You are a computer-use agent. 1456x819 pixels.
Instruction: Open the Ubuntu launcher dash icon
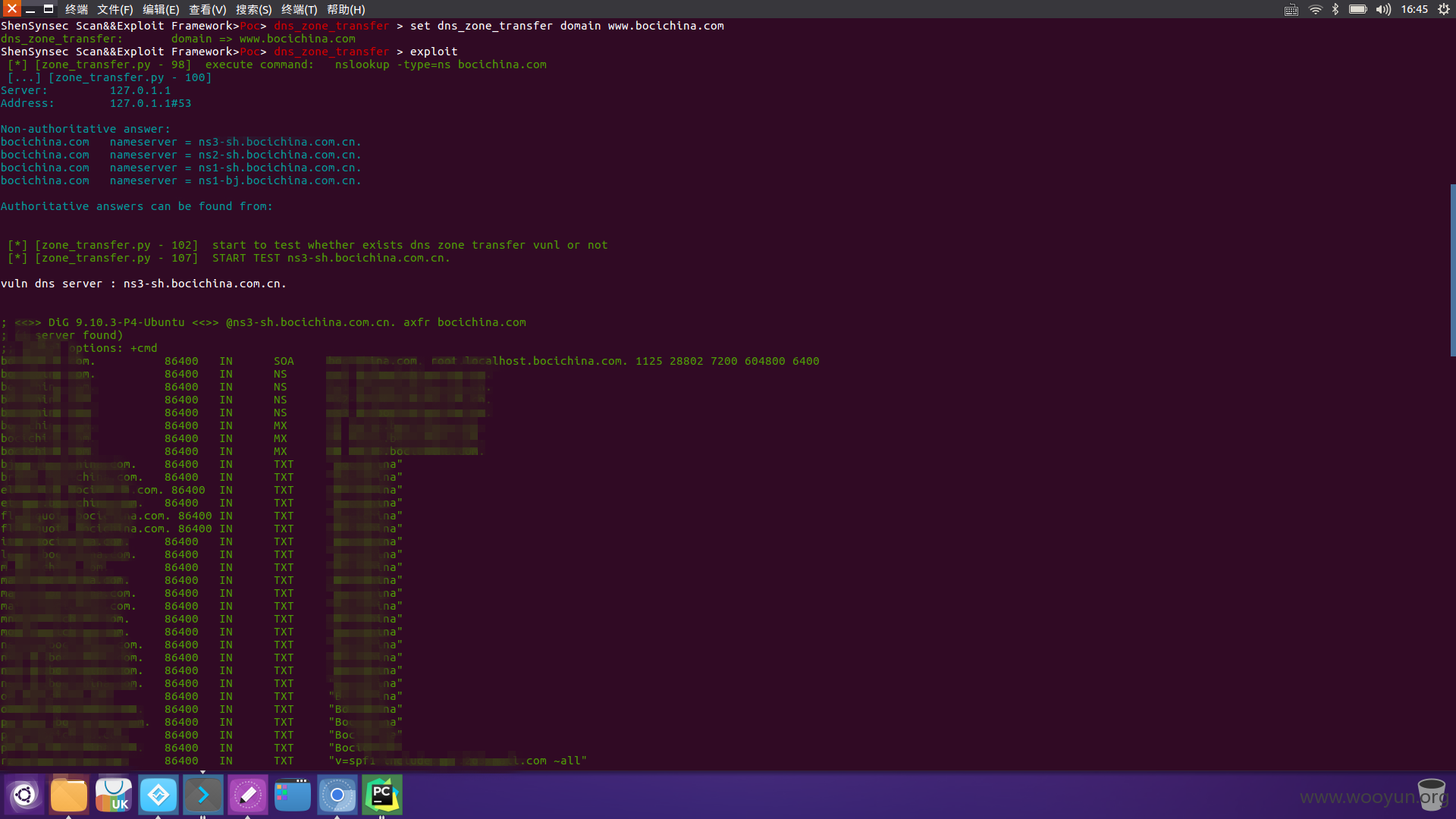click(x=24, y=795)
